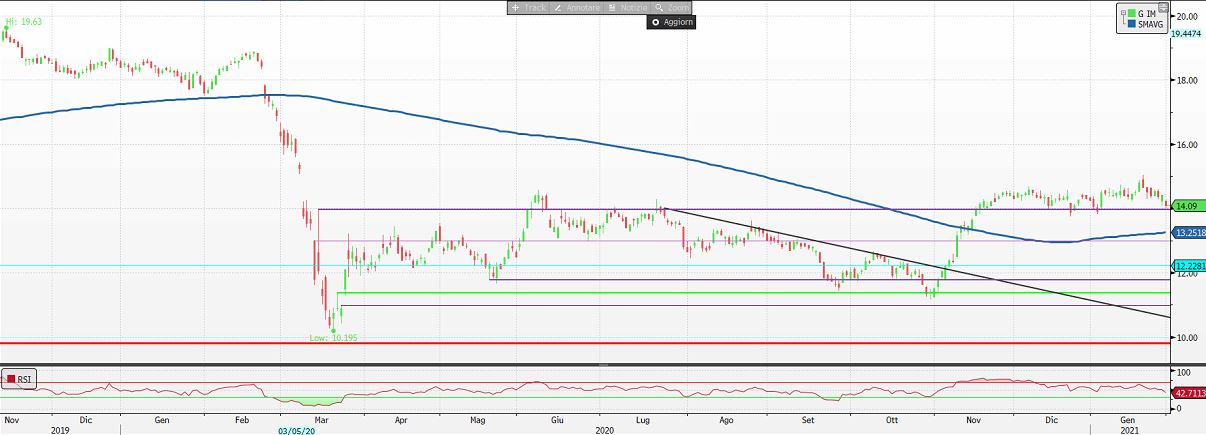Click the green G IM color swatch

tap(1132, 15)
